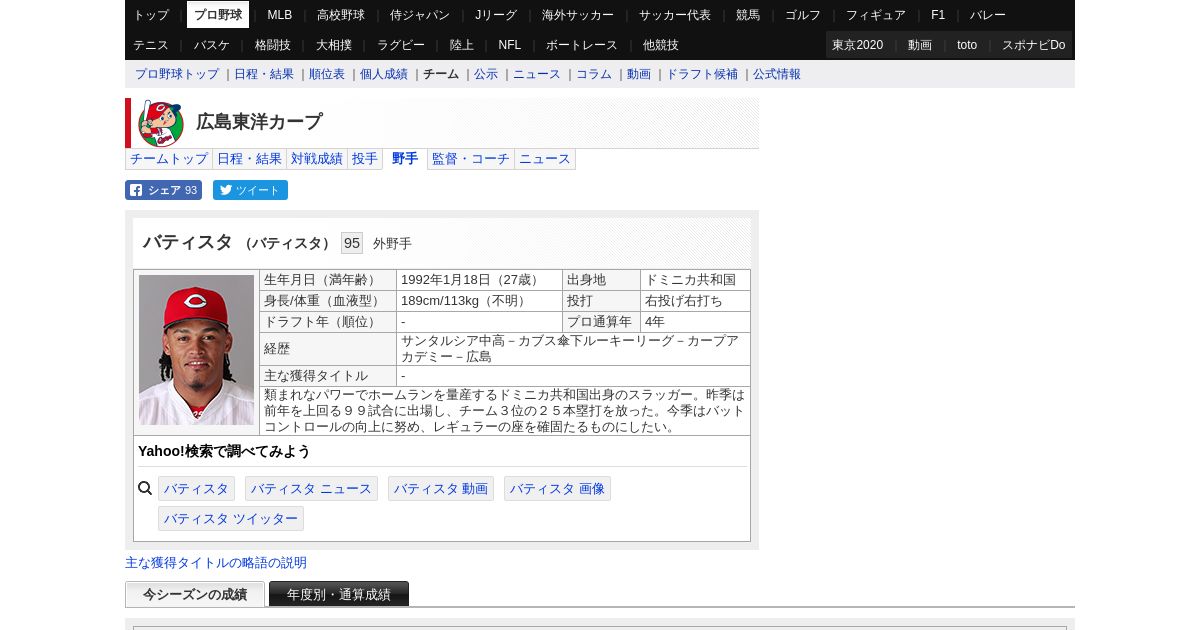Image resolution: width=1200 pixels, height=630 pixels.
Task: Open サッカー代表 section
Action: point(675,15)
